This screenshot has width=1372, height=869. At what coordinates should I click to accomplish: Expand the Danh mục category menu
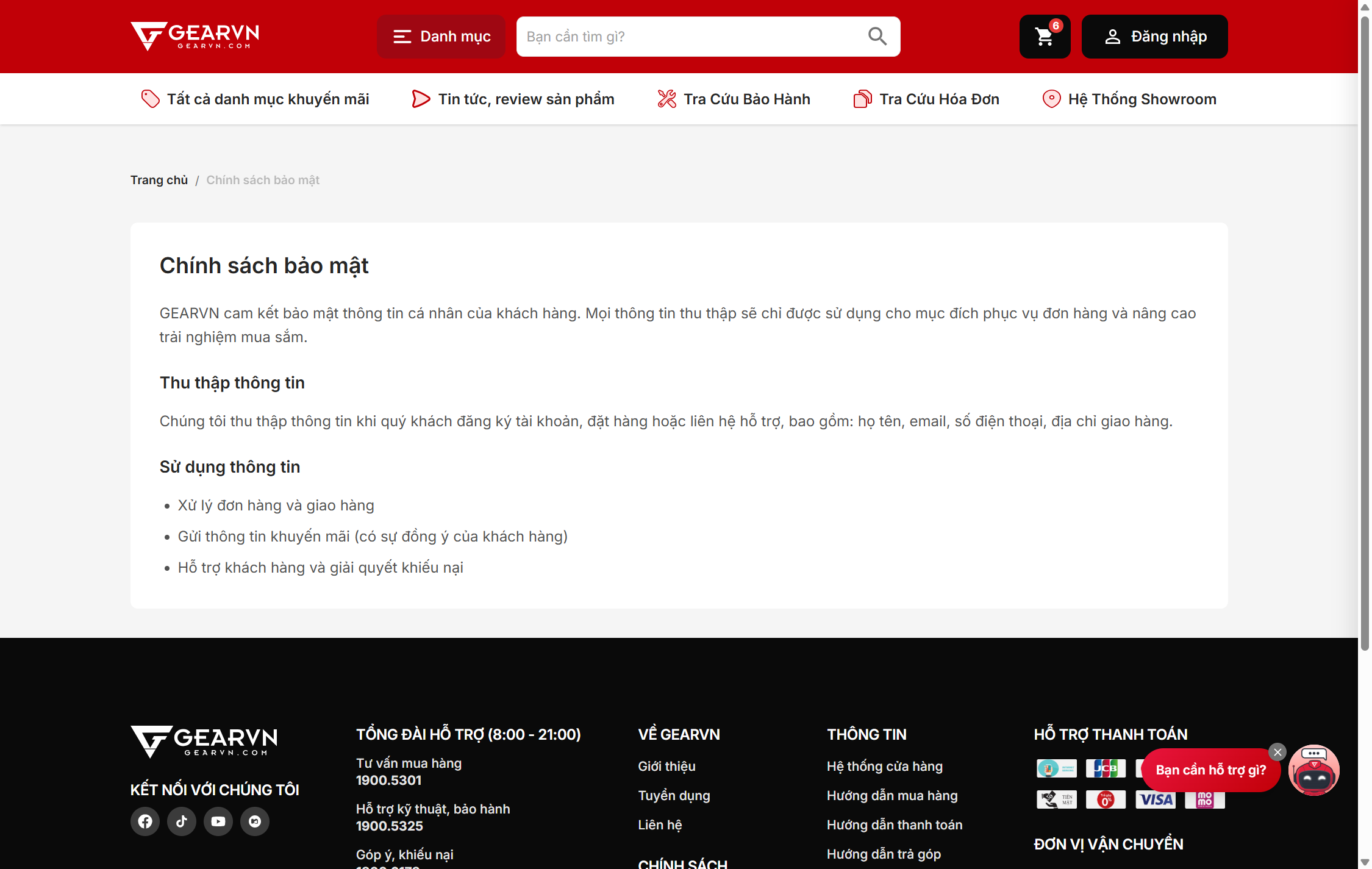point(441,37)
